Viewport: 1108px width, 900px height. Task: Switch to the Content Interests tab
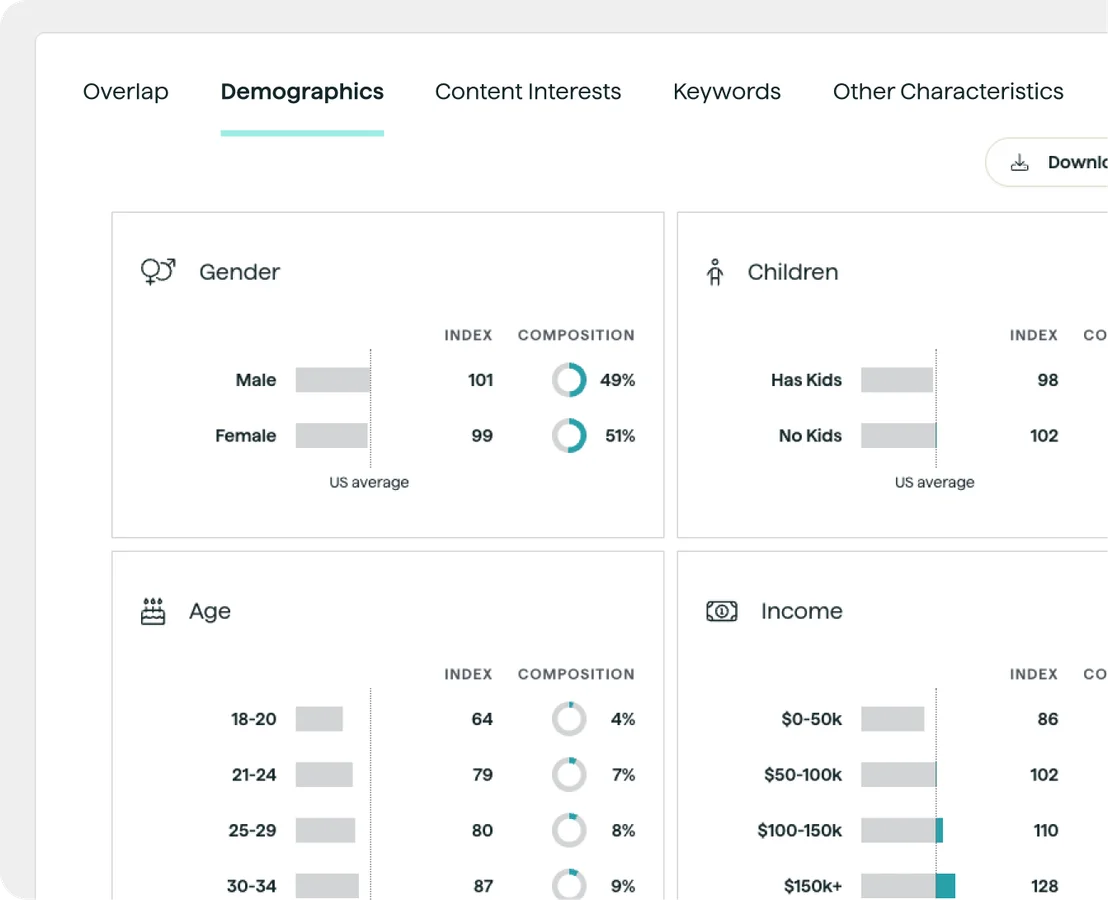[x=528, y=92]
